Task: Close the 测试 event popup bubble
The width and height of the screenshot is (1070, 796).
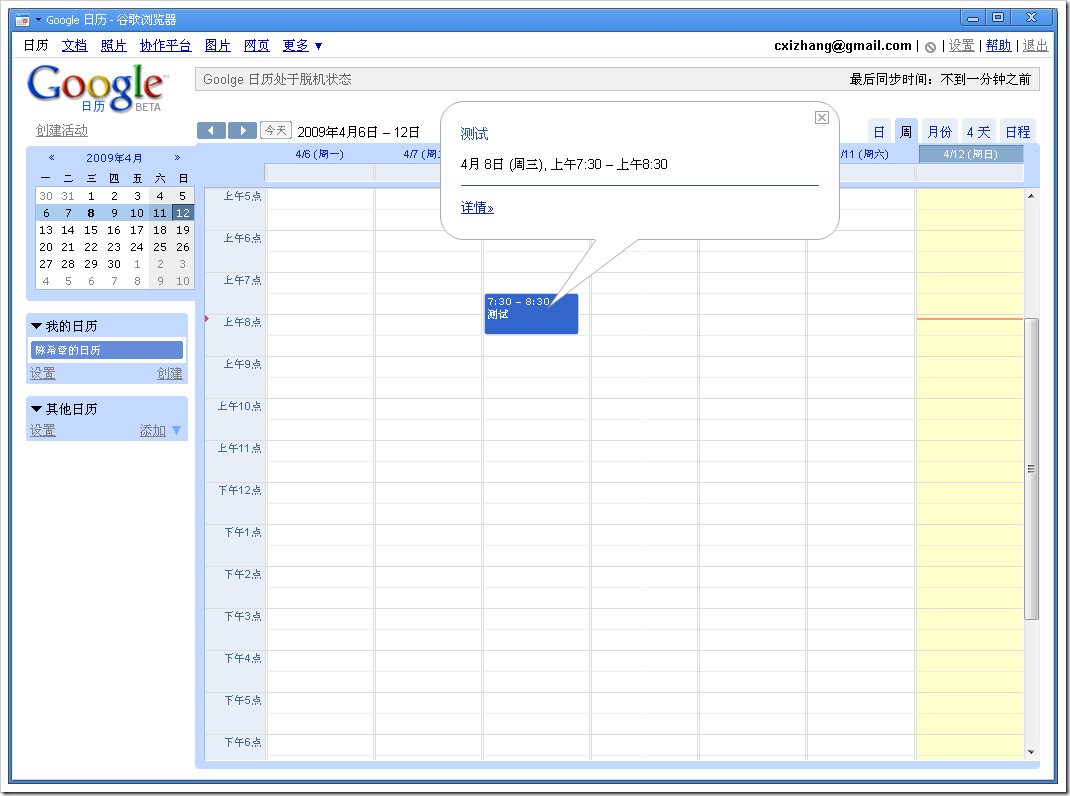Action: tap(822, 117)
